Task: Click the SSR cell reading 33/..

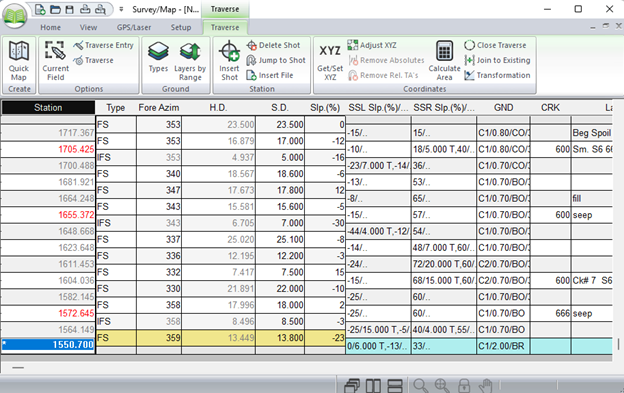Action: coord(443,346)
